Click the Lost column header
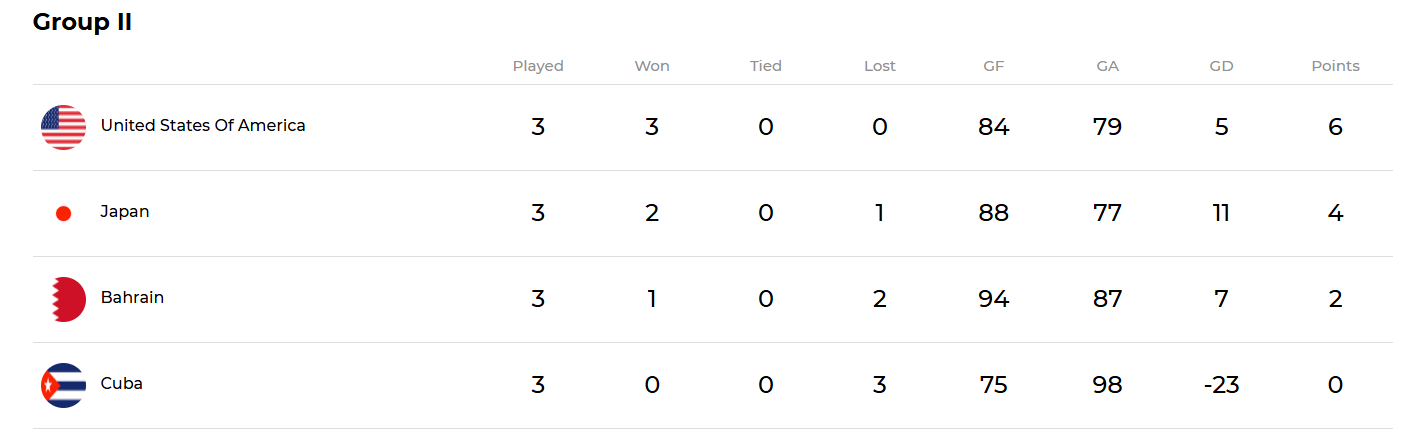Screen dimensions: 1406x433 [880, 66]
